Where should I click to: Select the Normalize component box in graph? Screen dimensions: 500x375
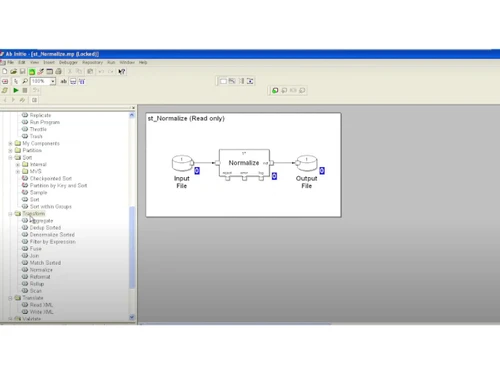point(244,163)
